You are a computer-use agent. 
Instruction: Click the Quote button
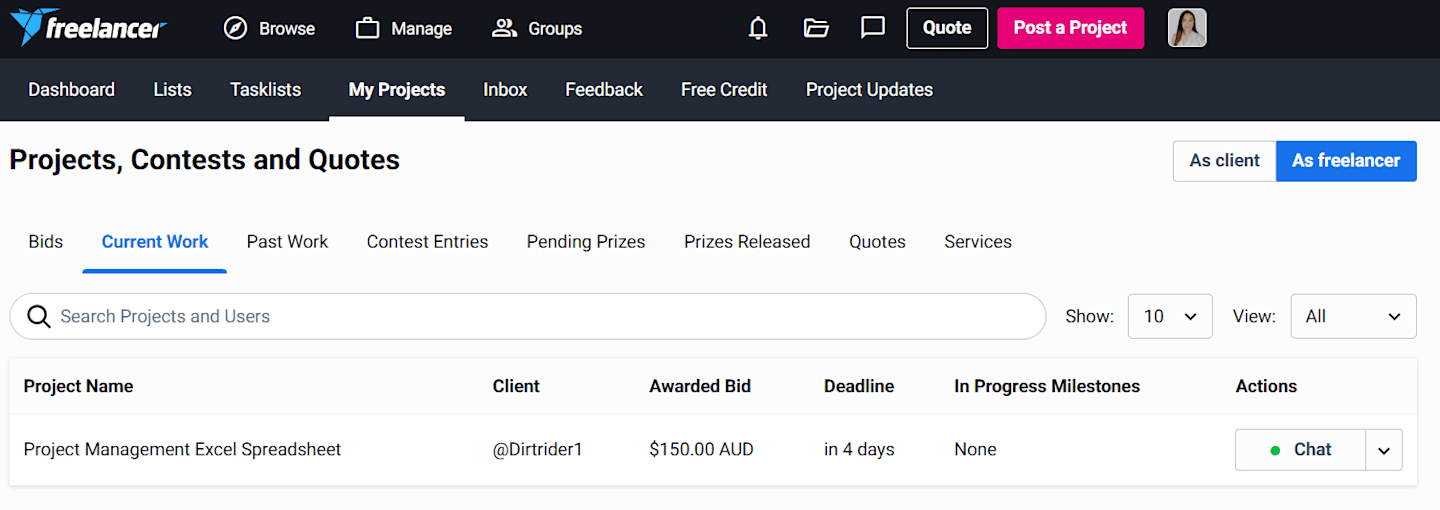coord(947,28)
